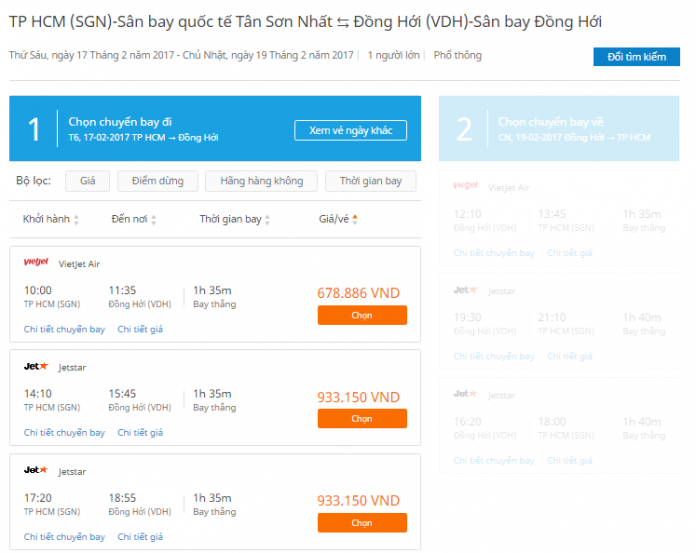The image size is (696, 553).
Task: Open Chi tiết giá for the 17:20 flight
Action: [x=140, y=537]
